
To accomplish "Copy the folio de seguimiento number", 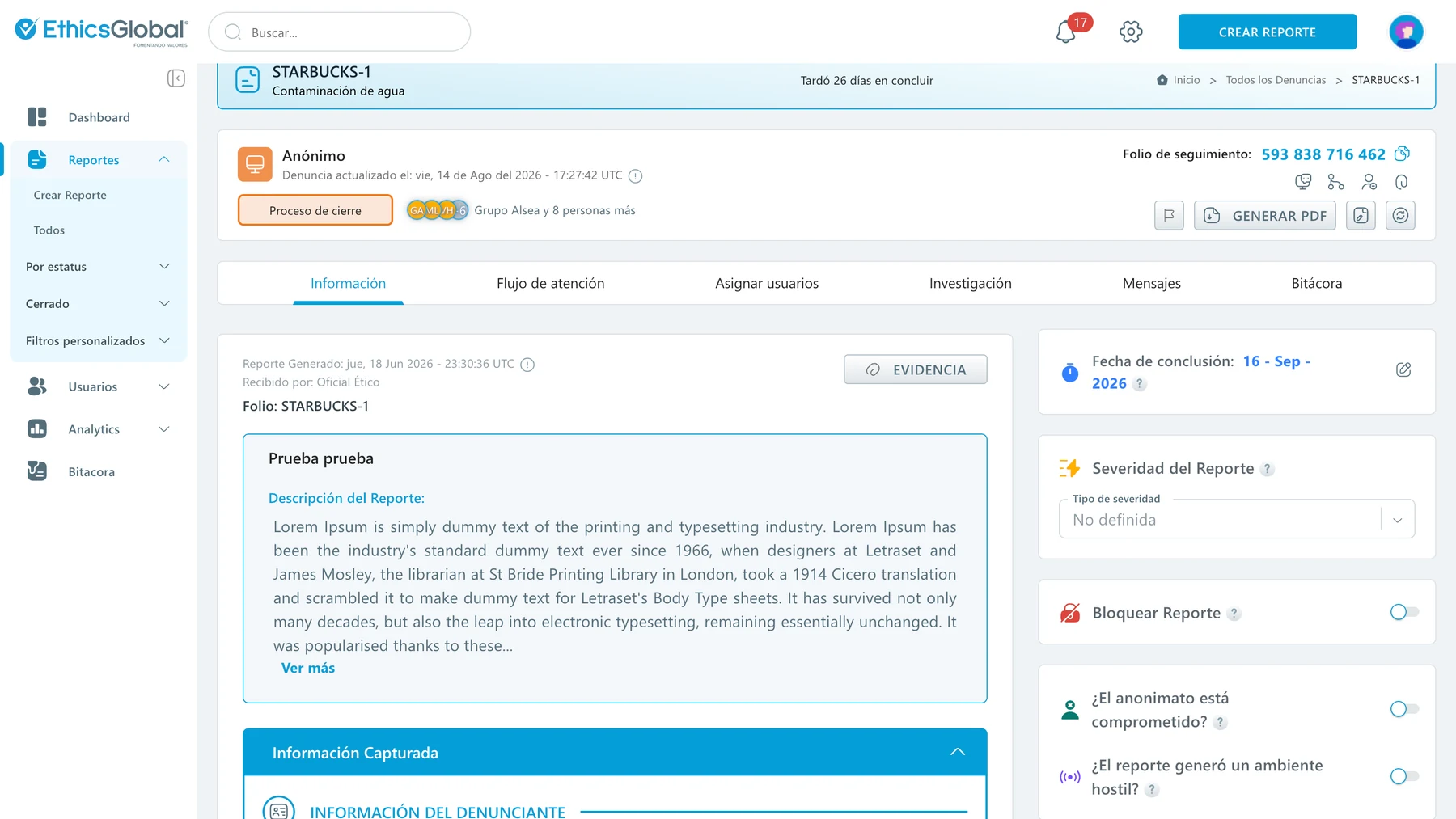I will (x=1403, y=154).
